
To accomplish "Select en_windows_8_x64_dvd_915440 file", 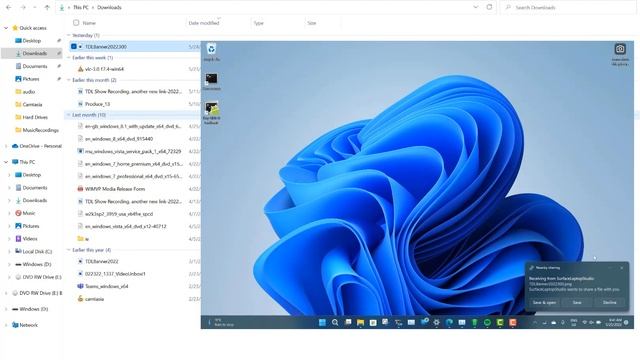I will click(x=119, y=139).
